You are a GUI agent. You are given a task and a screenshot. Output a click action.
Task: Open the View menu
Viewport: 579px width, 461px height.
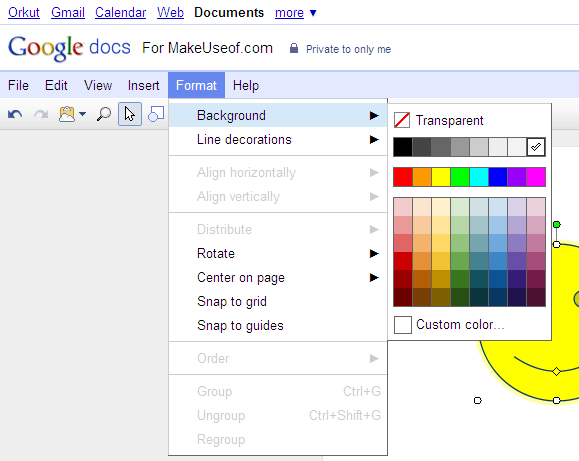tap(98, 85)
